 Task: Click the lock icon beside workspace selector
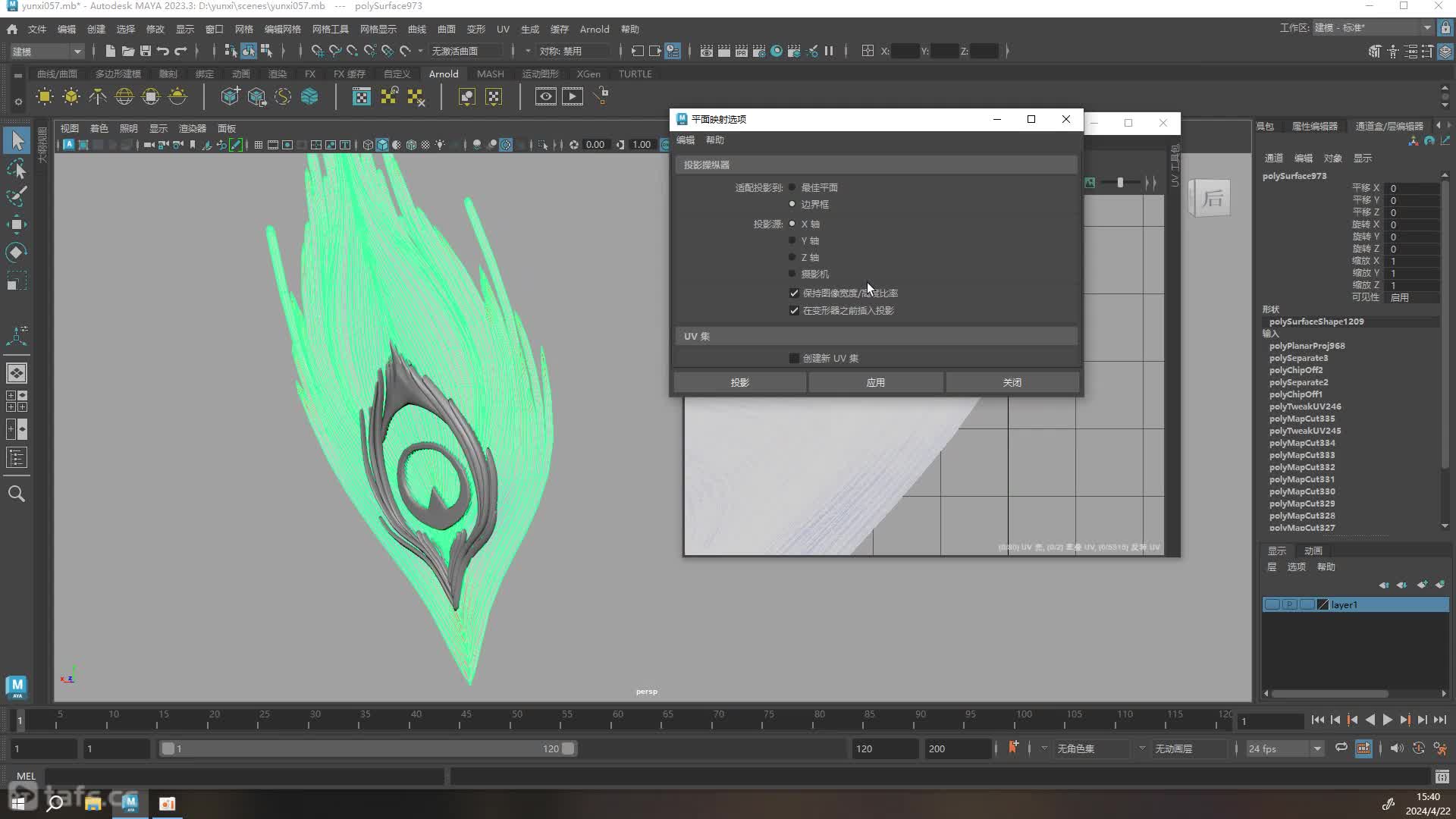(1445, 28)
